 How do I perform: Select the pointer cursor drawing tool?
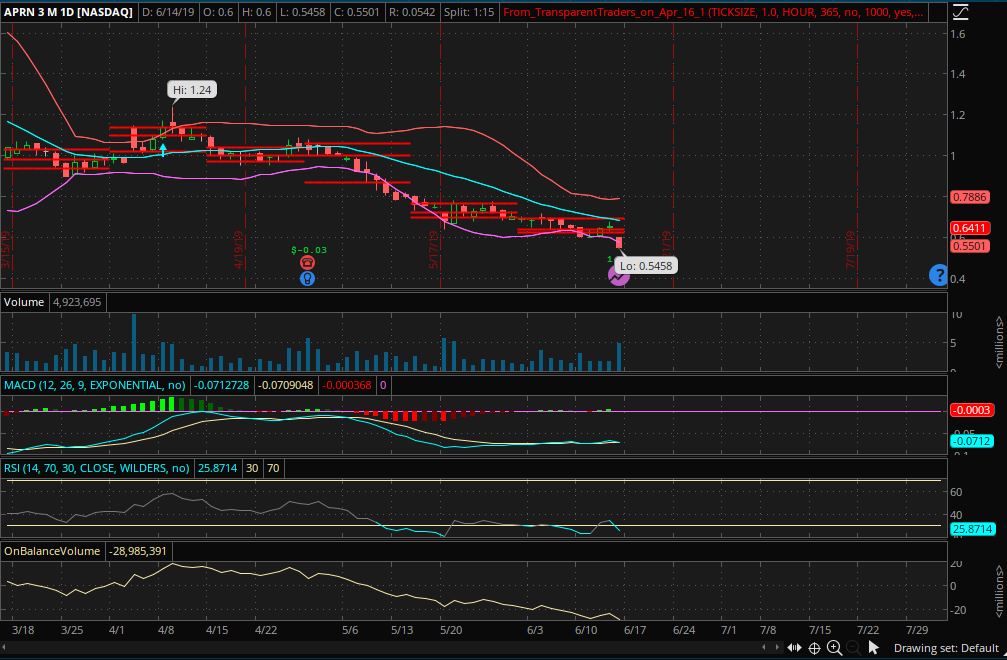click(x=873, y=648)
